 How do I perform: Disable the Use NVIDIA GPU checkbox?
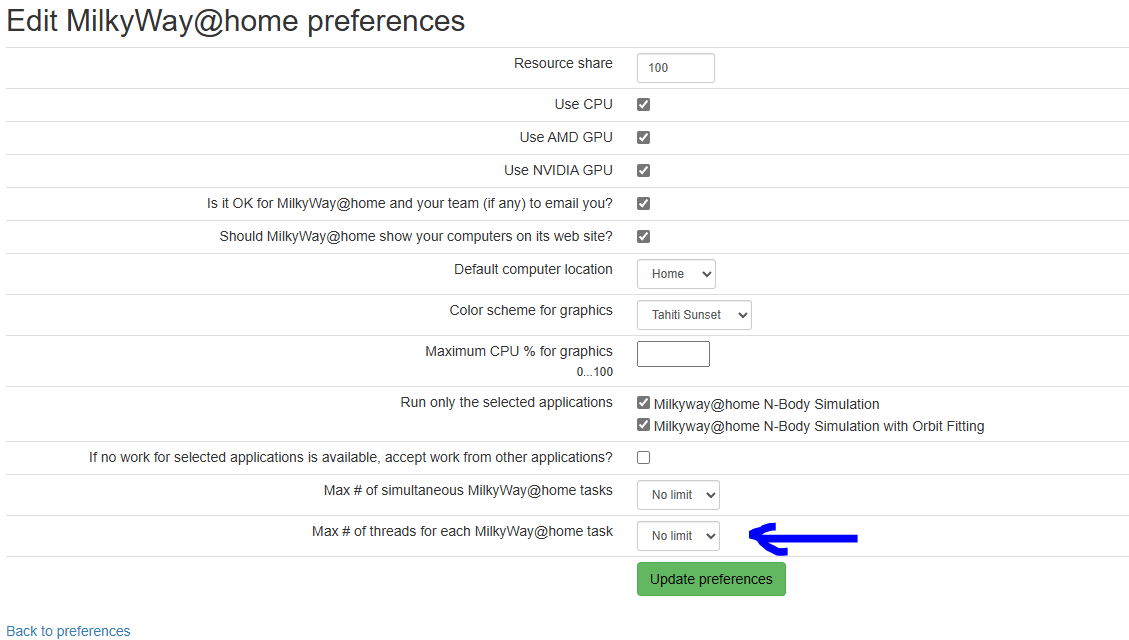(644, 170)
